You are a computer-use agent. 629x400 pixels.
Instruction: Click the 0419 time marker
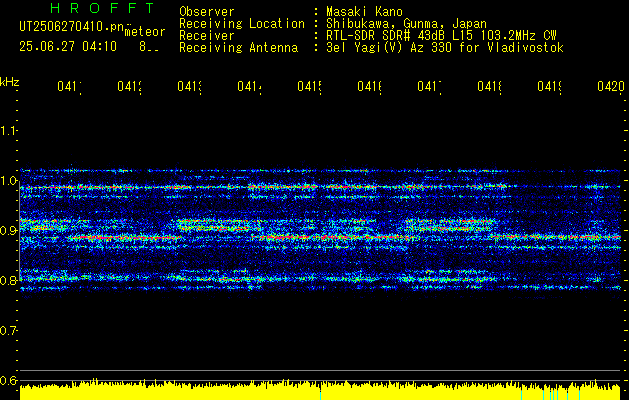tap(550, 87)
